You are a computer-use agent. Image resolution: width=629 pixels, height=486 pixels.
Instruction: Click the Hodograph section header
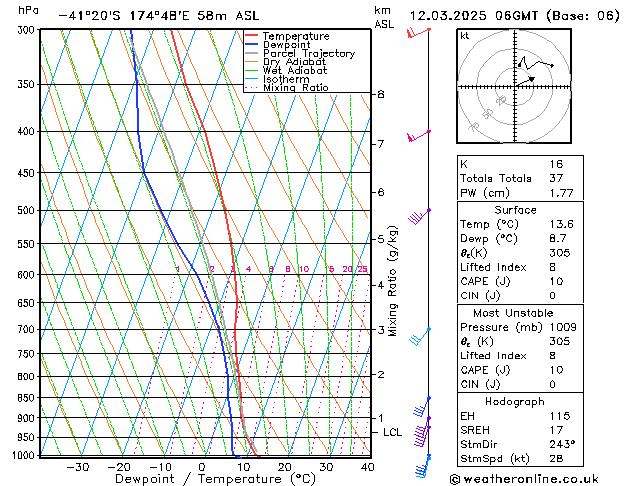(x=515, y=401)
